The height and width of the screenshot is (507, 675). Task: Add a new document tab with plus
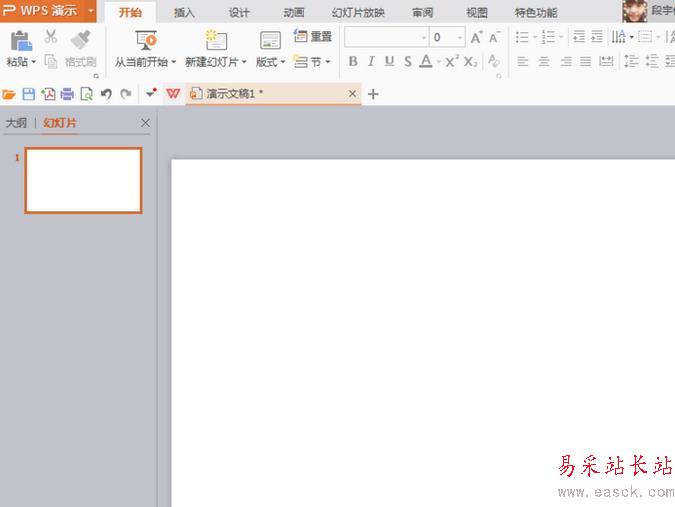click(373, 94)
